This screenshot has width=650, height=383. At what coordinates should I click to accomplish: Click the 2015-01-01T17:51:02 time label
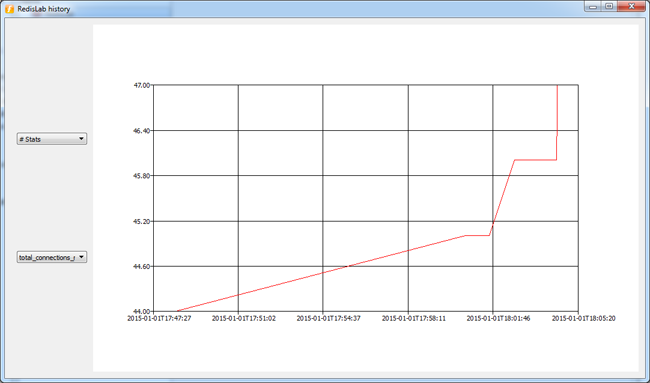[x=244, y=319]
